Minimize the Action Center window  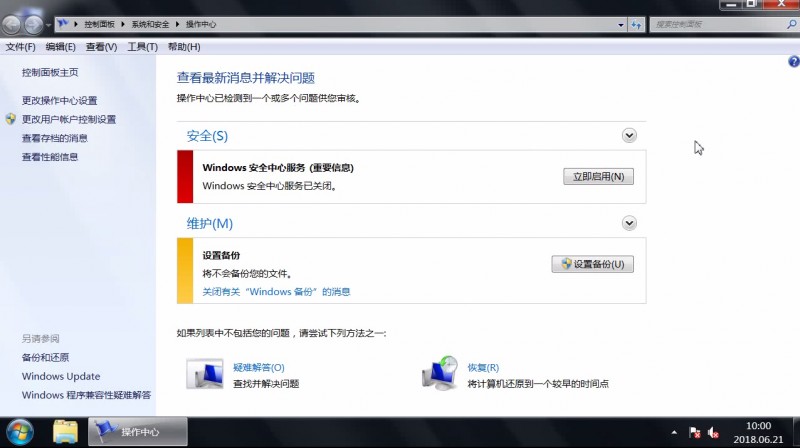tap(731, 4)
